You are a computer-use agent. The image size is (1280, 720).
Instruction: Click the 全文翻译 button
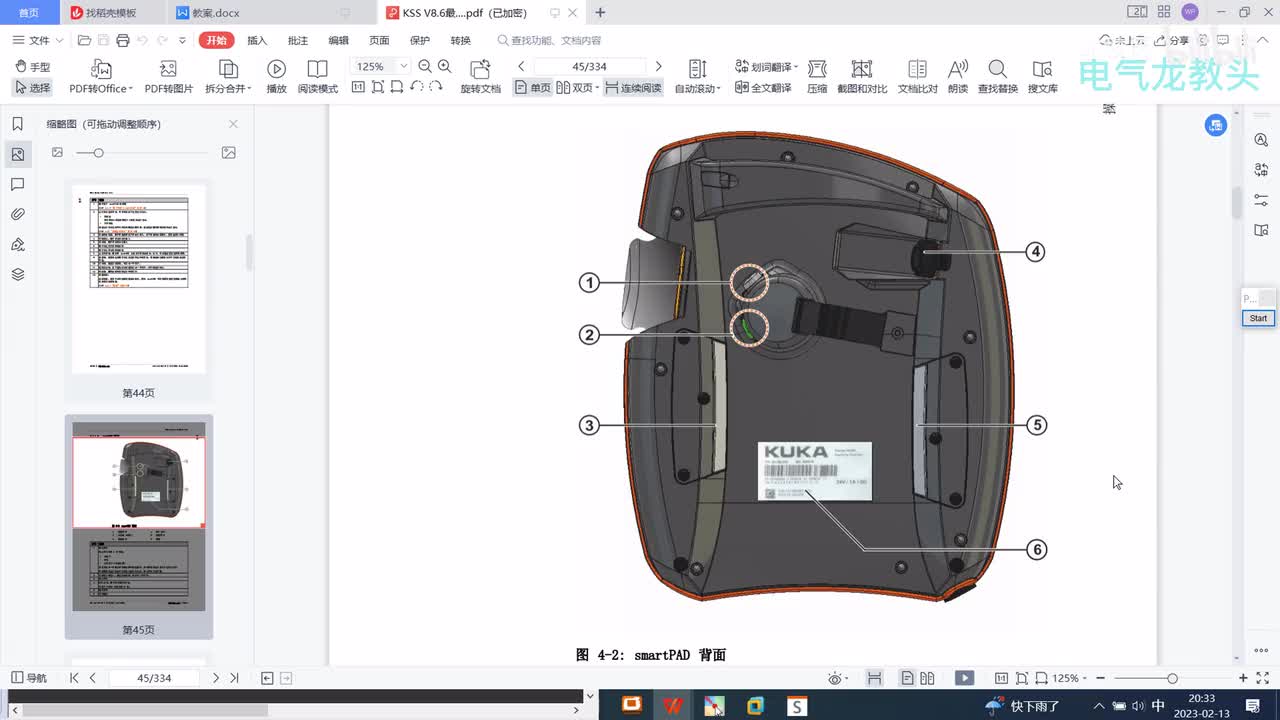(764, 88)
